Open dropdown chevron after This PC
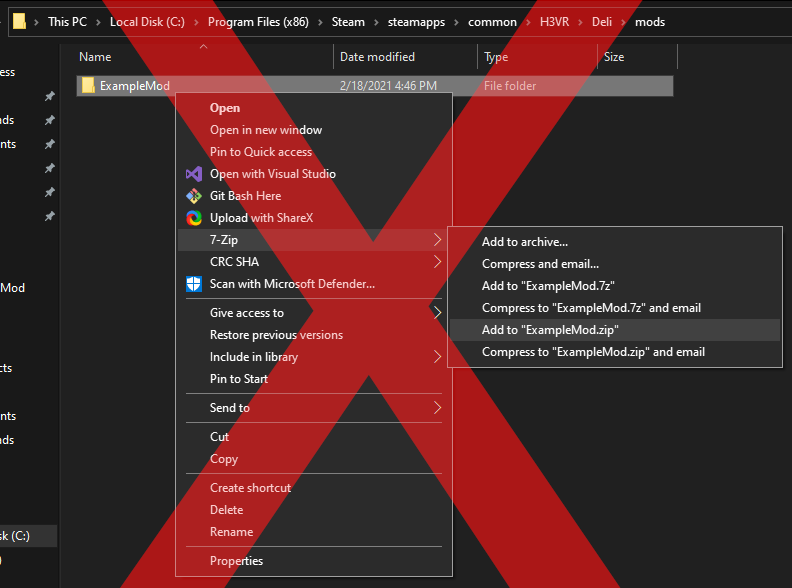This screenshot has width=792, height=588. point(98,22)
